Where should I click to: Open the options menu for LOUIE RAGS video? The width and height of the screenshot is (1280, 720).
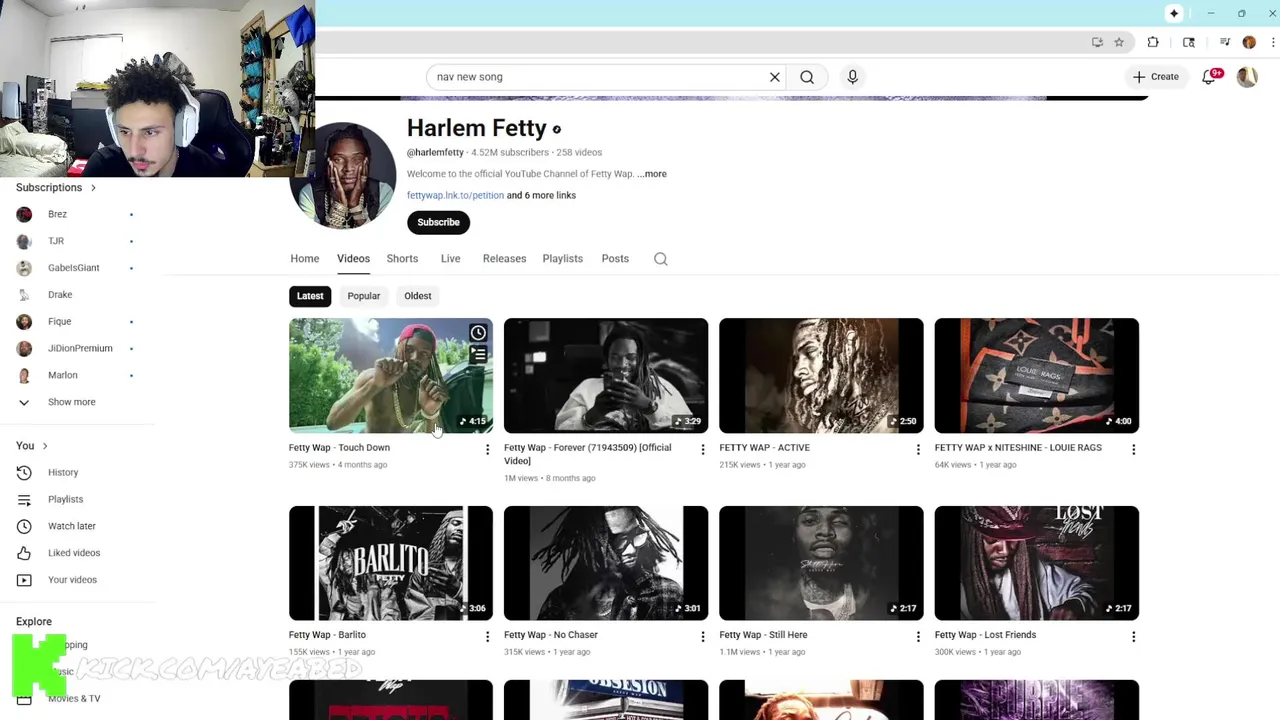(1133, 450)
